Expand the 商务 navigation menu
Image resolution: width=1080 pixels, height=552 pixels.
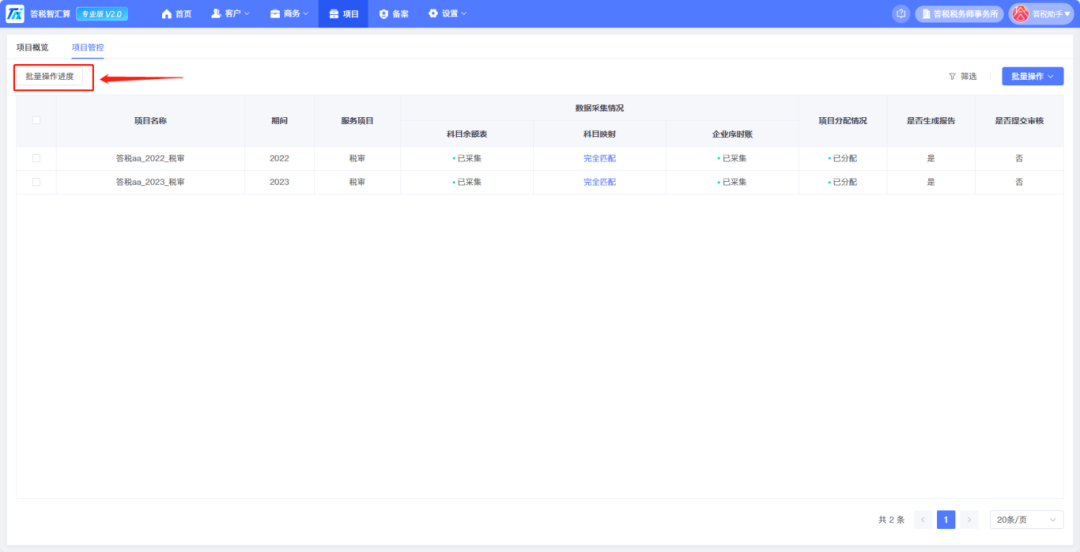point(289,14)
